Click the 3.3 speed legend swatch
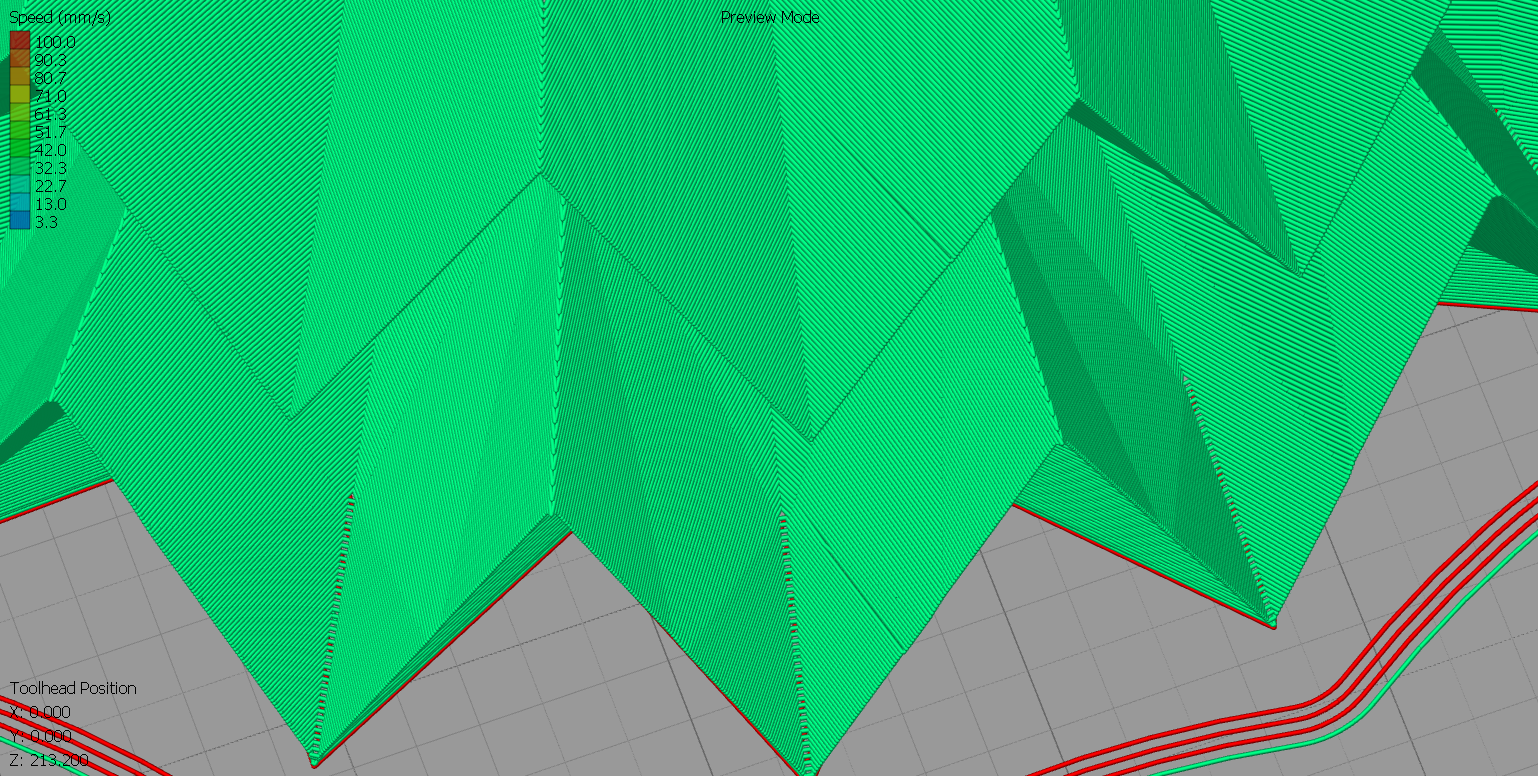1538x776 pixels. 20,221
